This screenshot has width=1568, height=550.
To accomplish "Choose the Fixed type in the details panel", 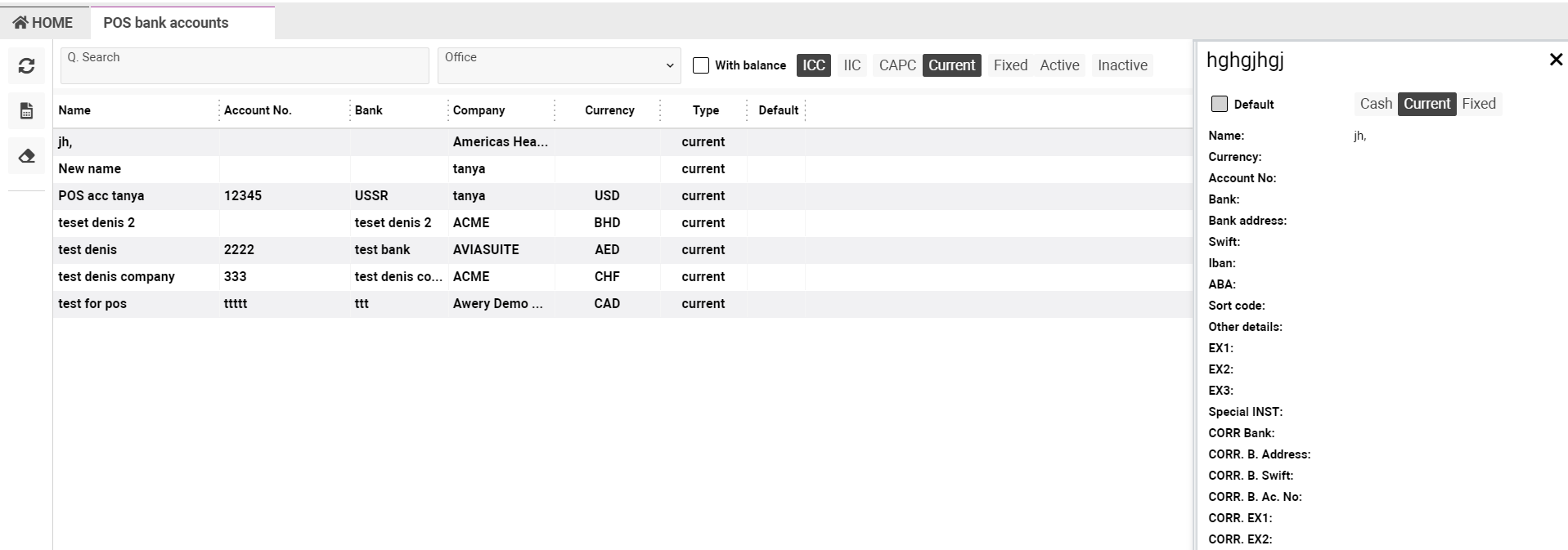I will pos(1478,104).
